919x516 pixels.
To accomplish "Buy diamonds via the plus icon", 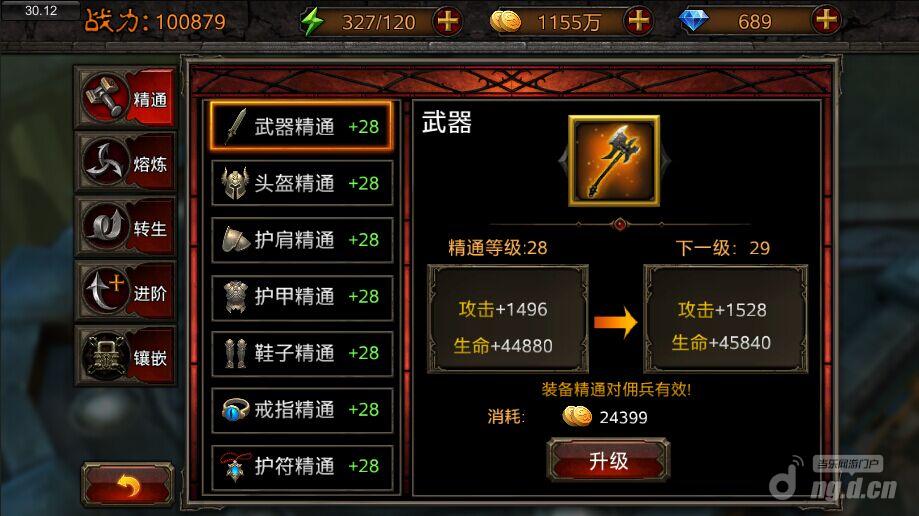I will pos(826,21).
